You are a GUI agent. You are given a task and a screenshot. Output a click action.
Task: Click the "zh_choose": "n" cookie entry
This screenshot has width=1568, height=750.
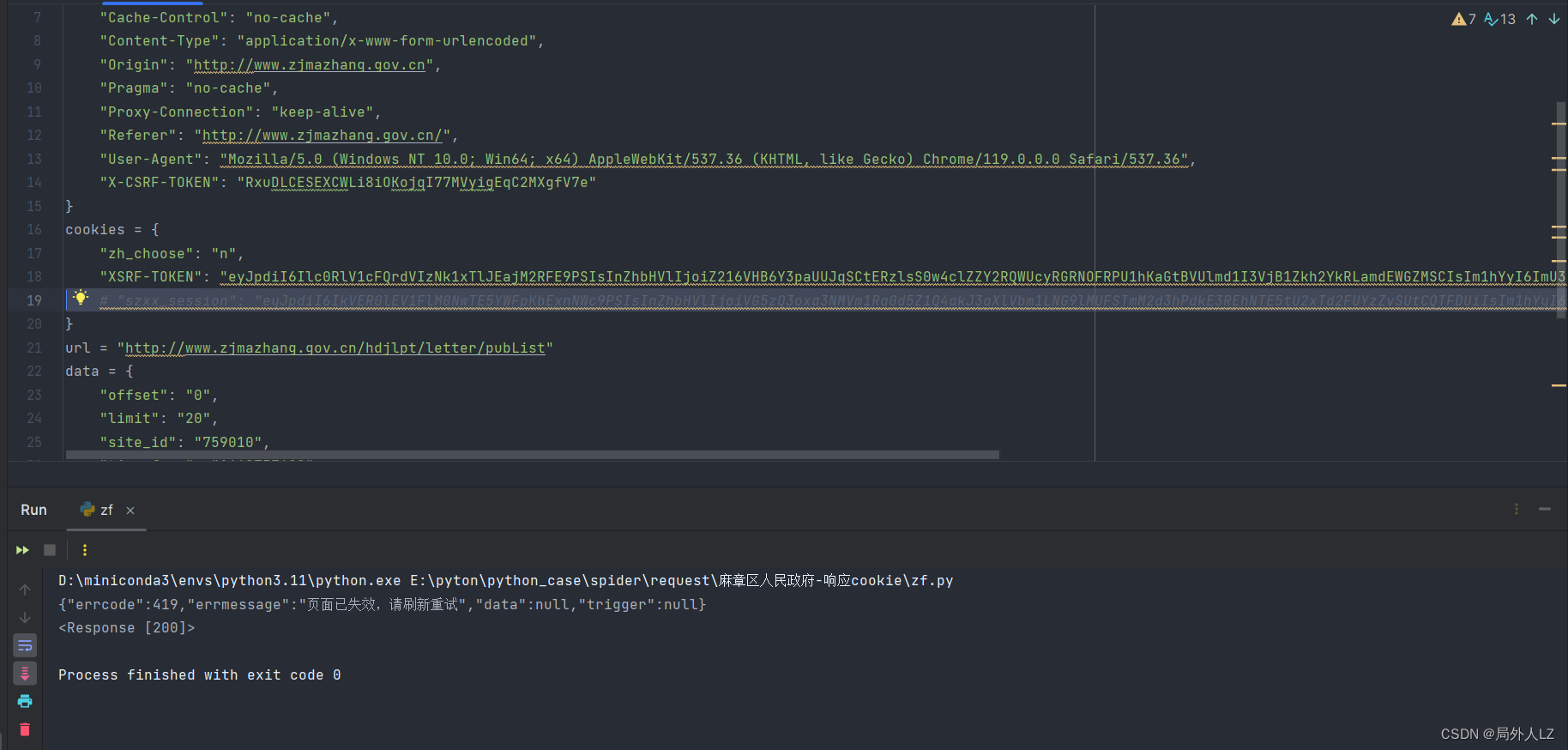coord(172,254)
